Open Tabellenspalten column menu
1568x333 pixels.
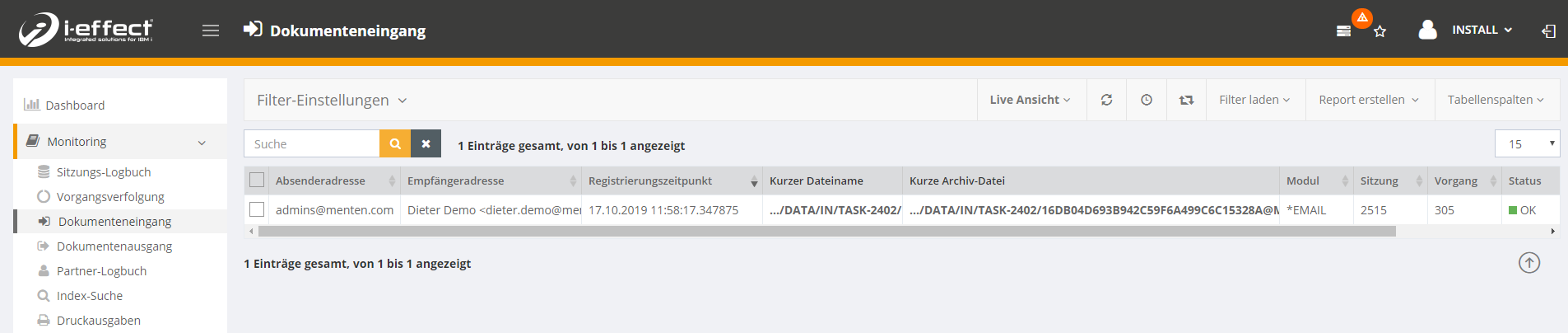[1496, 100]
